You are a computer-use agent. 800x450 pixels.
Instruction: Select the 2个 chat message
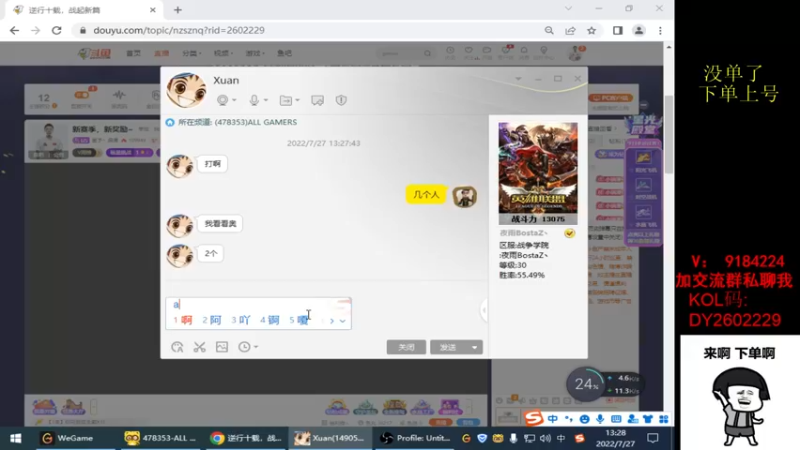pos(211,253)
